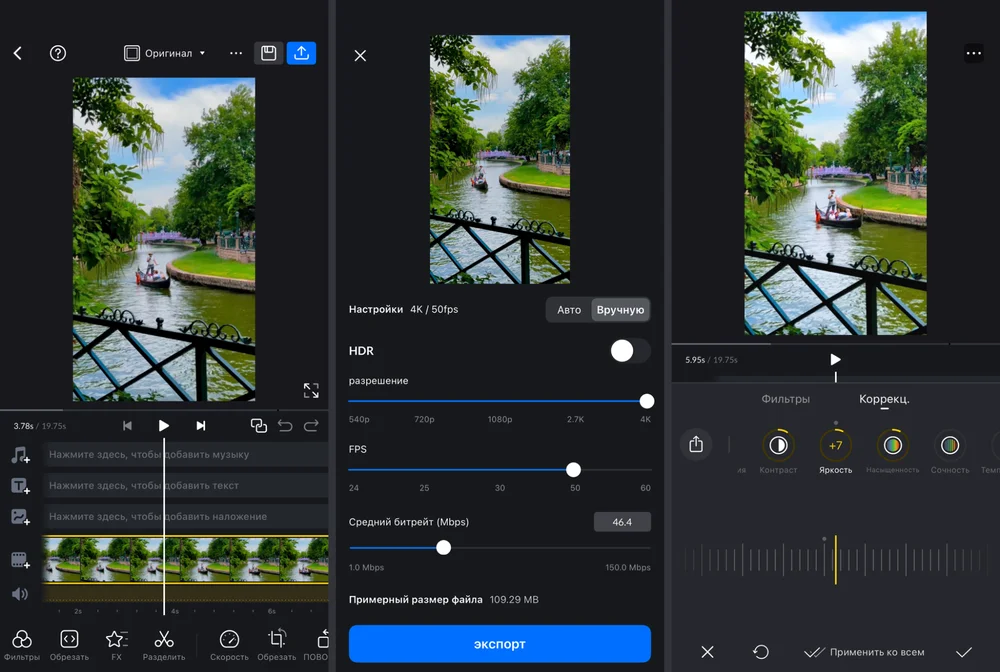1000x672 pixels.
Task: Open the help question mark icon
Action: click(58, 53)
